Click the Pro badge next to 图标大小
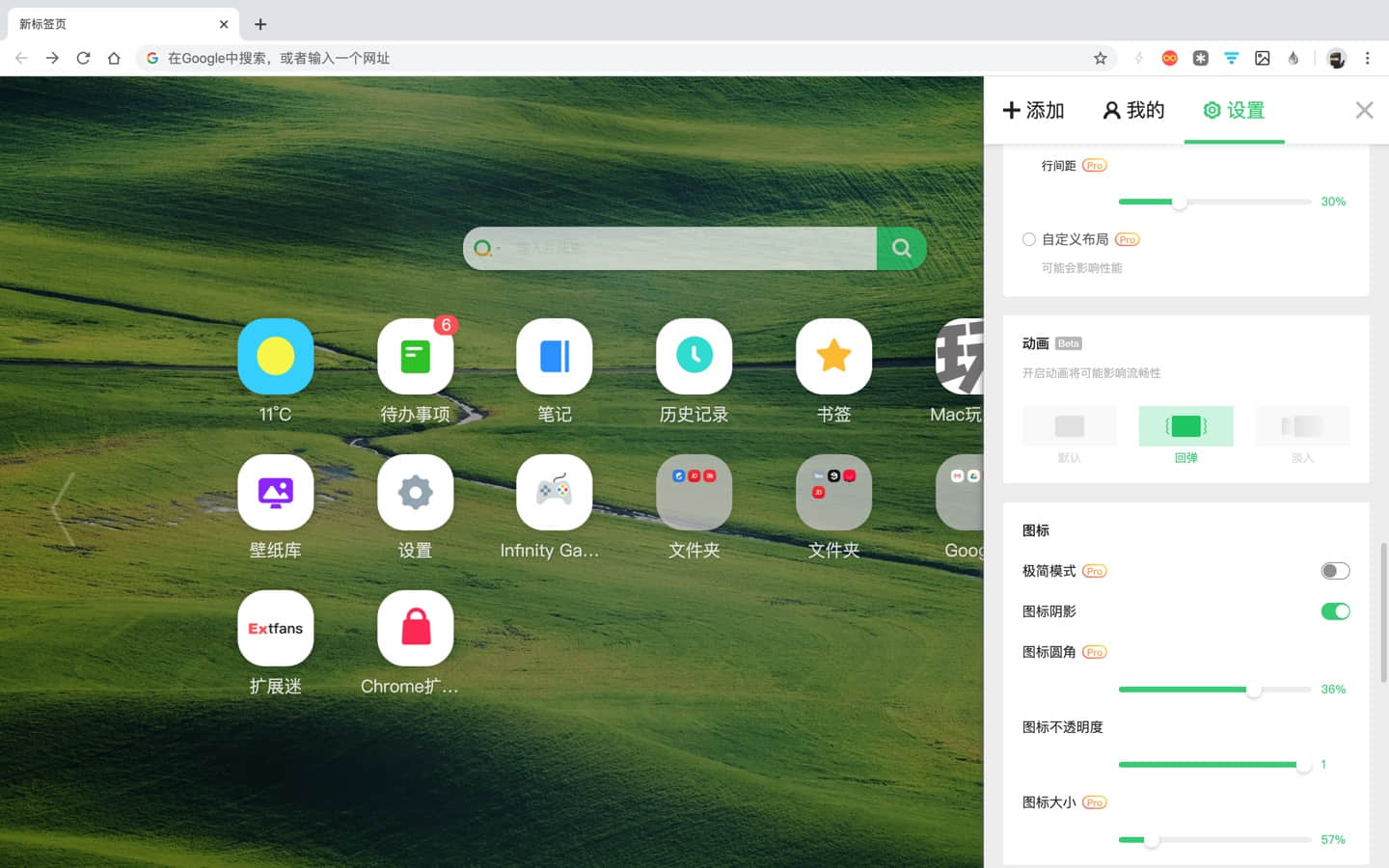The width and height of the screenshot is (1389, 868). [1094, 802]
